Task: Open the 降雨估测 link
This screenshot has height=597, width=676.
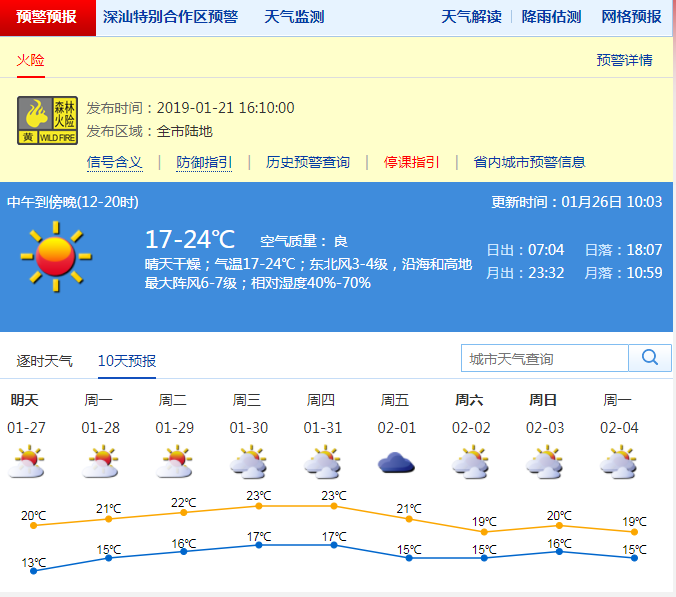Action: (x=551, y=17)
